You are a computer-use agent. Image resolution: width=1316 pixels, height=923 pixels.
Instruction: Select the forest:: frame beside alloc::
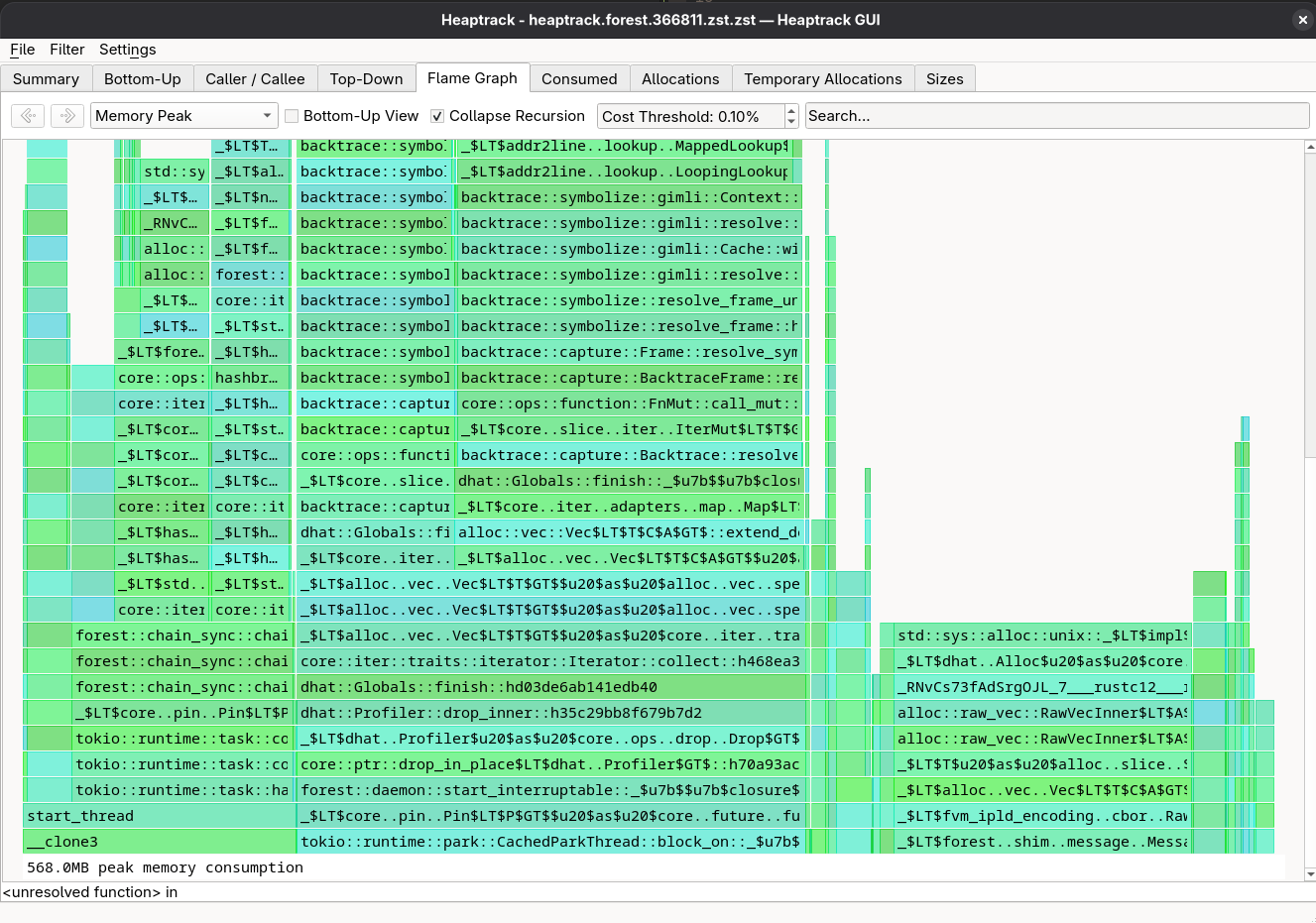[251, 275]
